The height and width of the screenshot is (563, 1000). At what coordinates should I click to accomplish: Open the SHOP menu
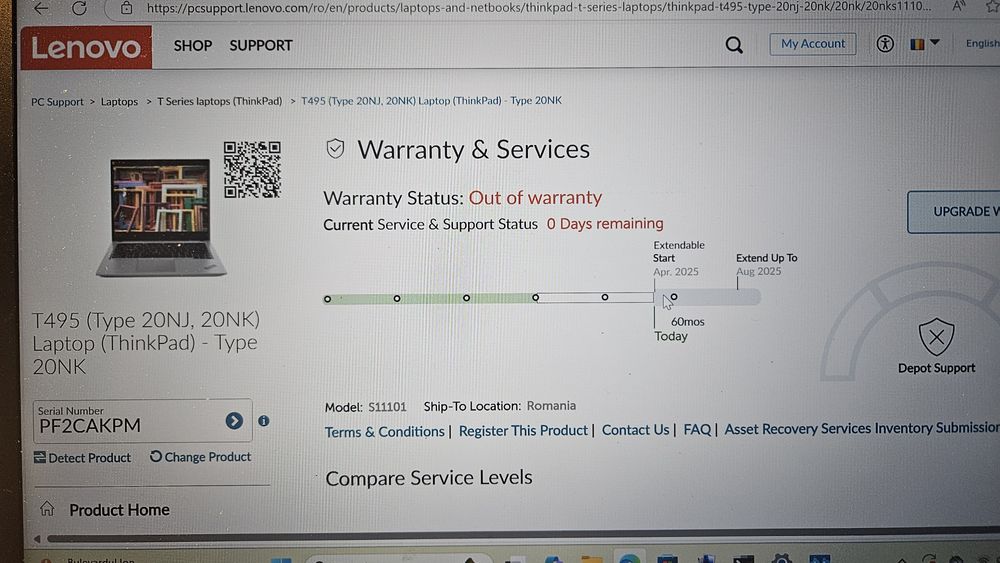tap(193, 46)
